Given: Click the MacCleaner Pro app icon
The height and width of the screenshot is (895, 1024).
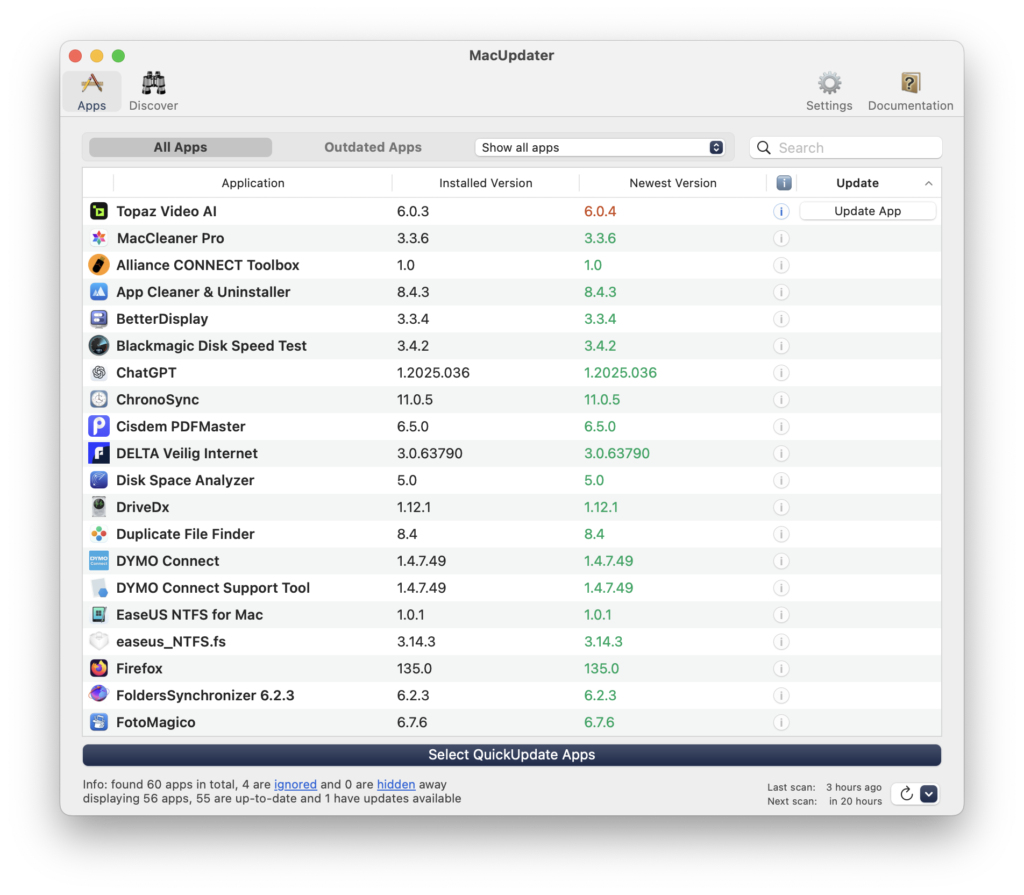Looking at the screenshot, I should (x=99, y=238).
